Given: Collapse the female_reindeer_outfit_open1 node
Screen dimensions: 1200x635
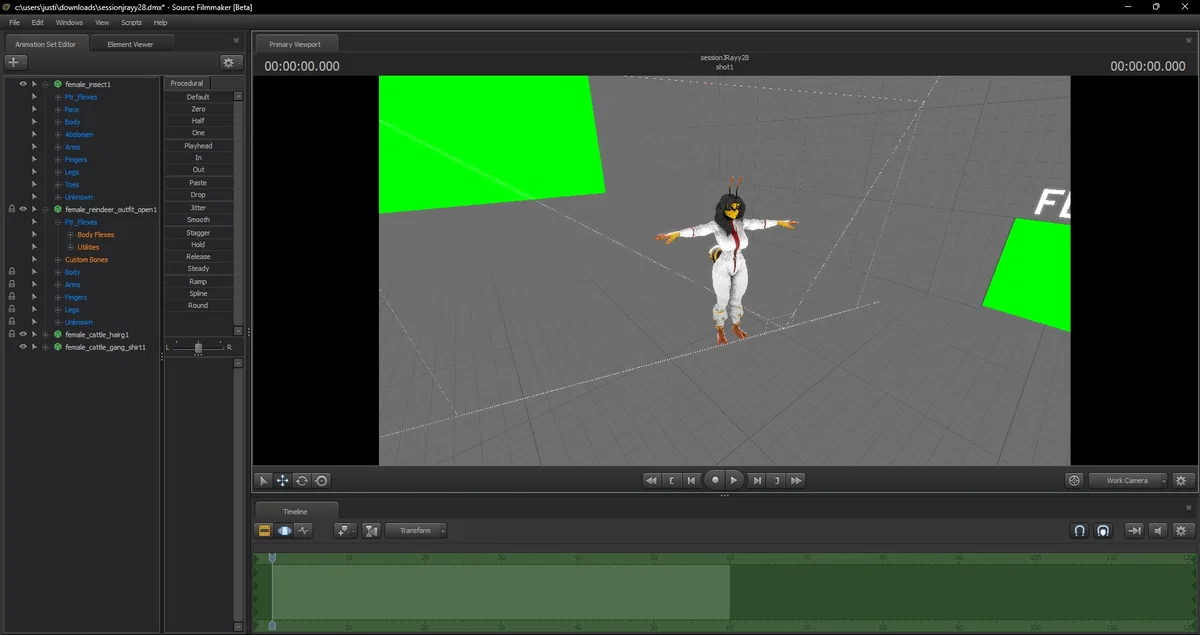Looking at the screenshot, I should (x=46, y=210).
